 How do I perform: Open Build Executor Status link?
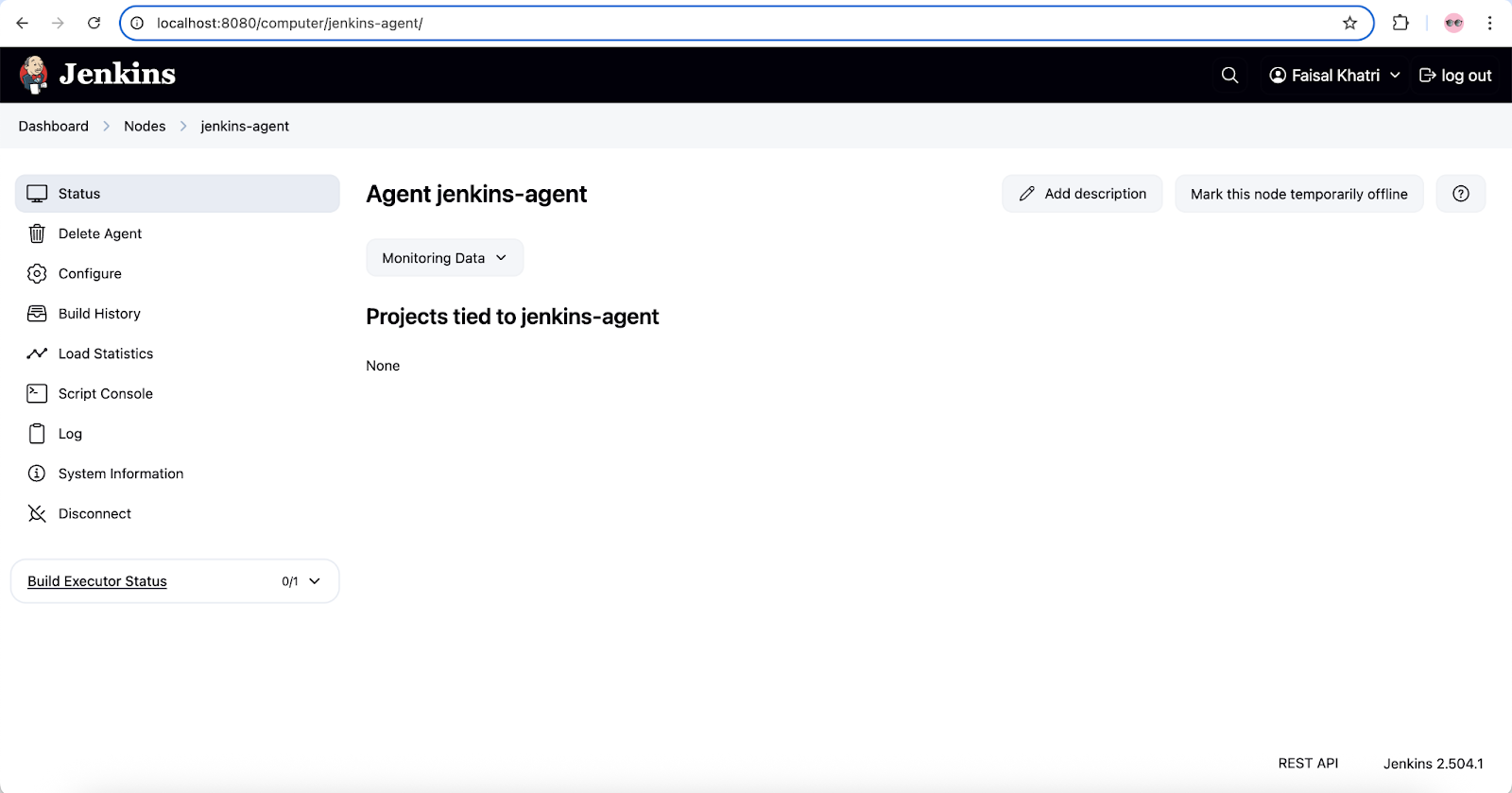pos(97,581)
